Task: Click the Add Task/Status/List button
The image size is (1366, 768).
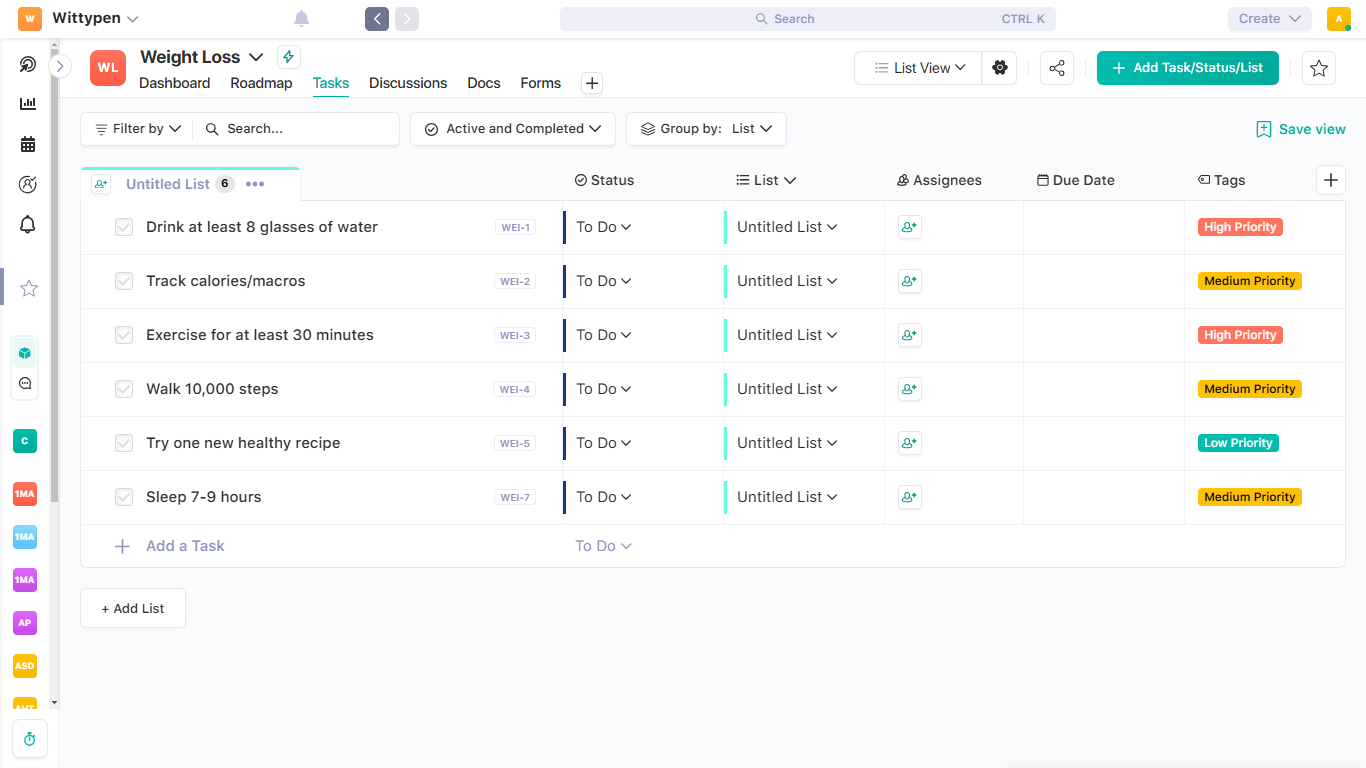Action: coord(1187,67)
